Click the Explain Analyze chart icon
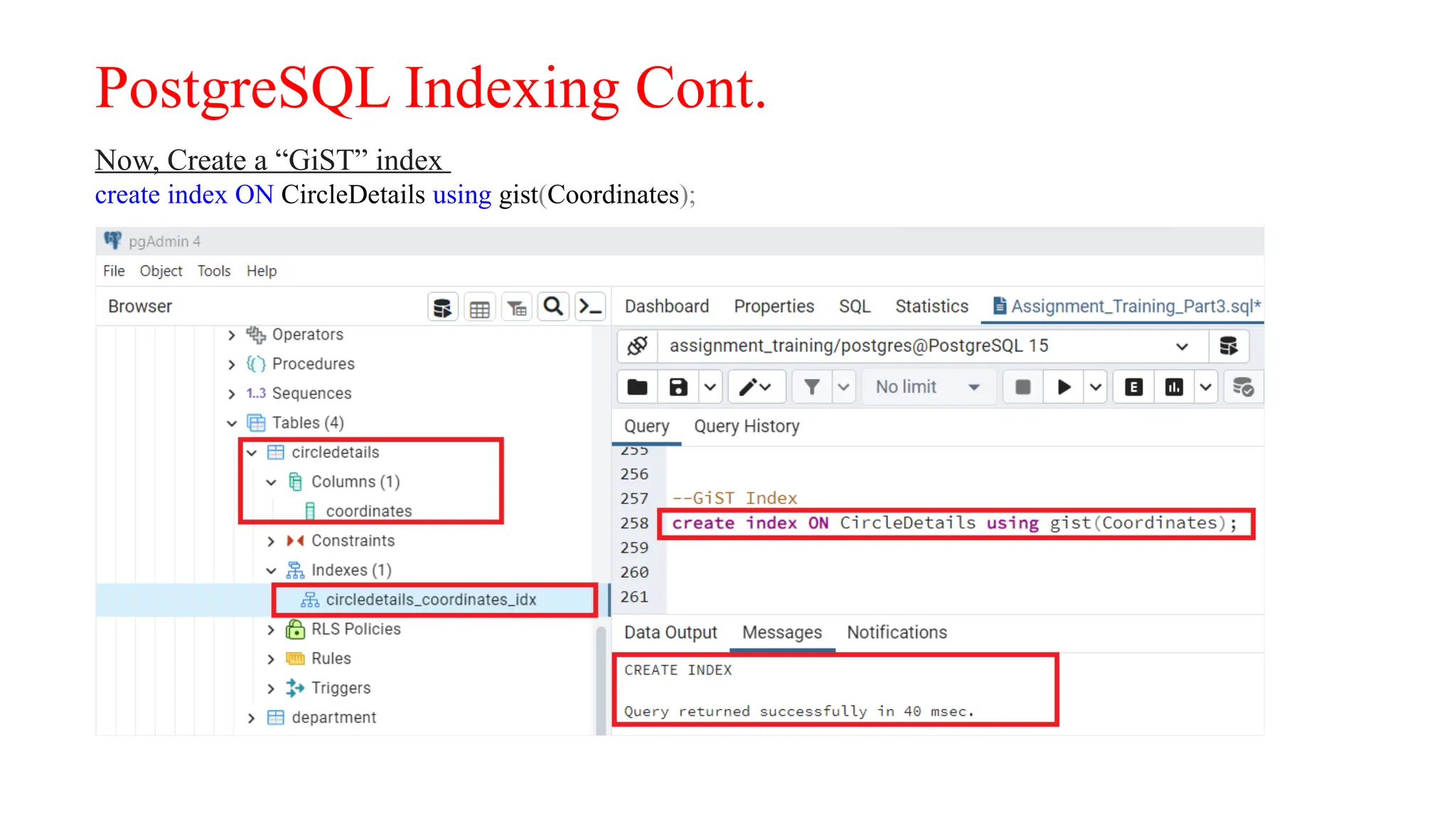This screenshot has width=1456, height=819. click(1174, 387)
